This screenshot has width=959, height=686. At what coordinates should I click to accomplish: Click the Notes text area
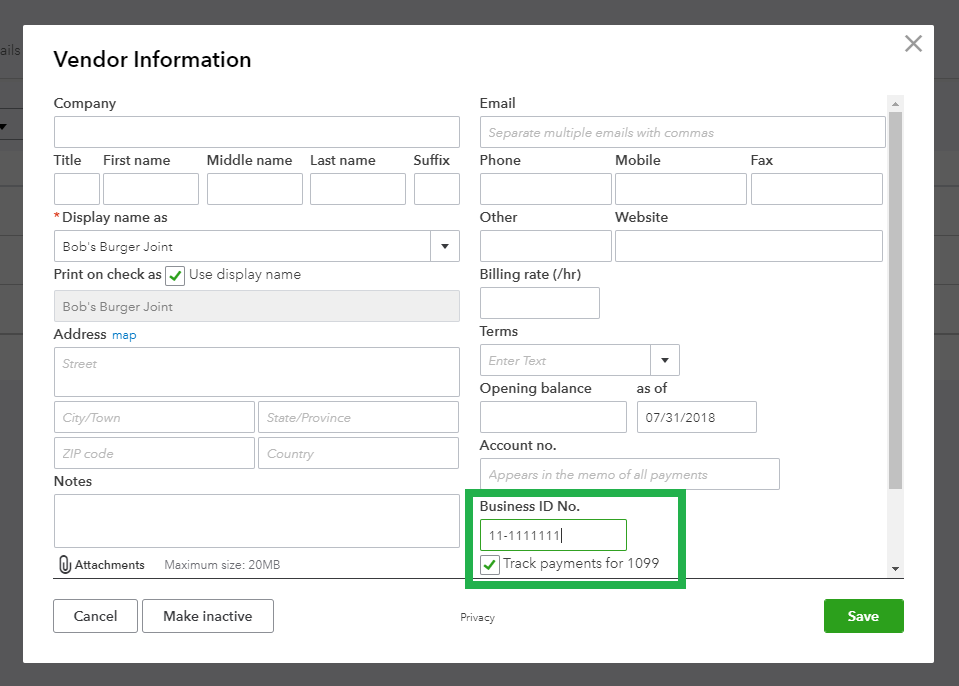tap(257, 520)
